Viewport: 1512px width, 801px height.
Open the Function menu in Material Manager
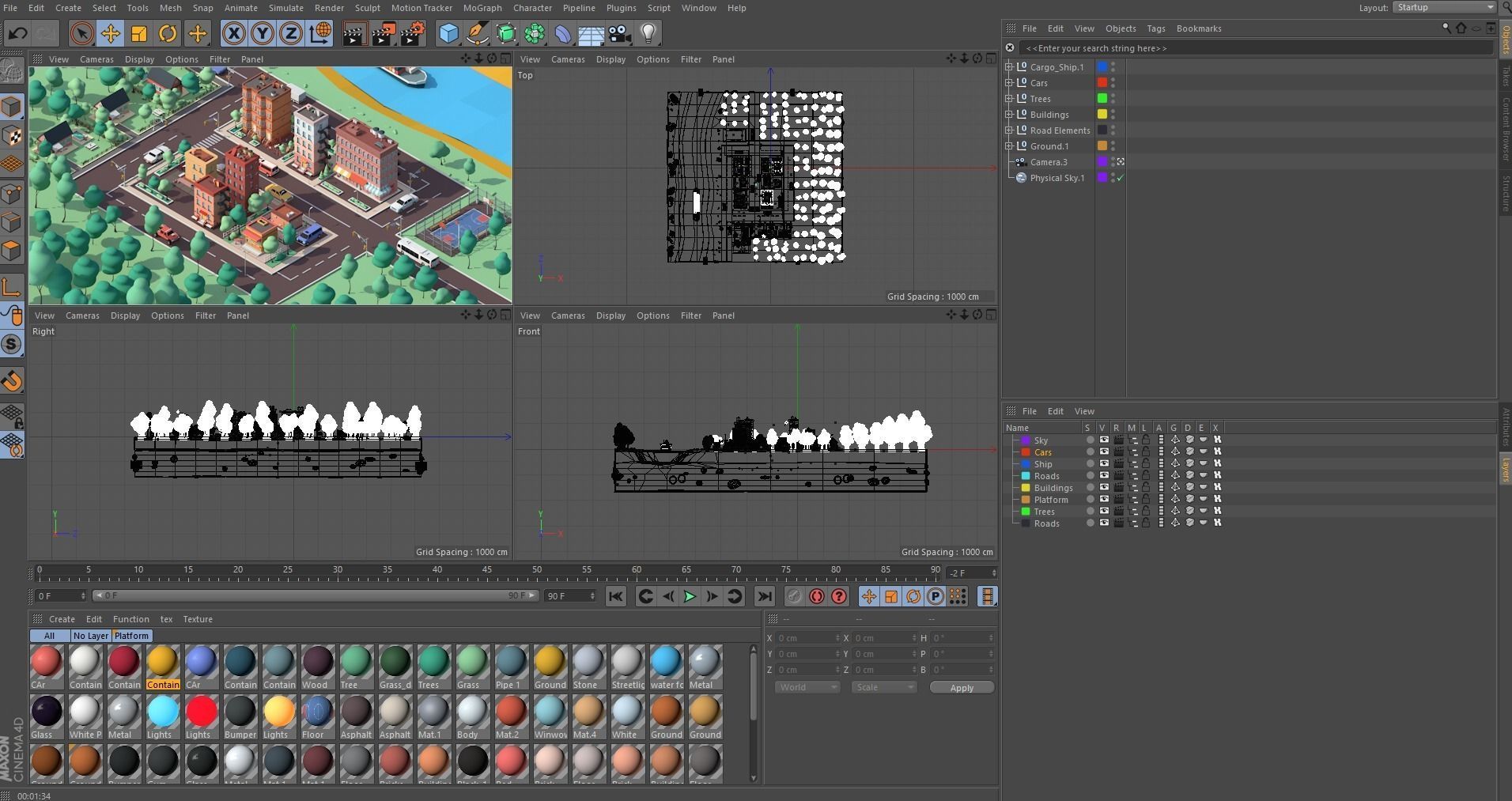130,619
